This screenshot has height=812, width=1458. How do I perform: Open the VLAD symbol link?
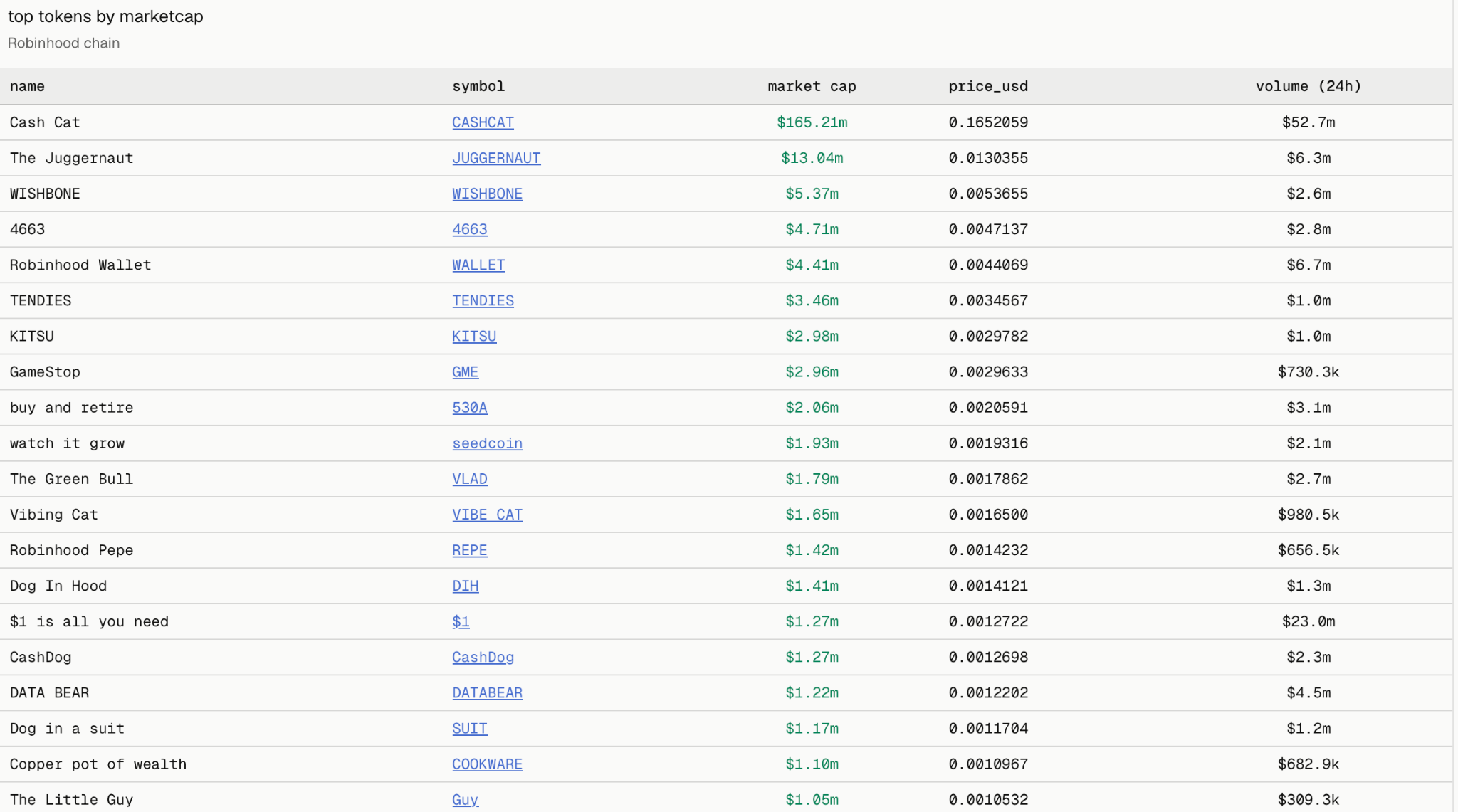470,479
